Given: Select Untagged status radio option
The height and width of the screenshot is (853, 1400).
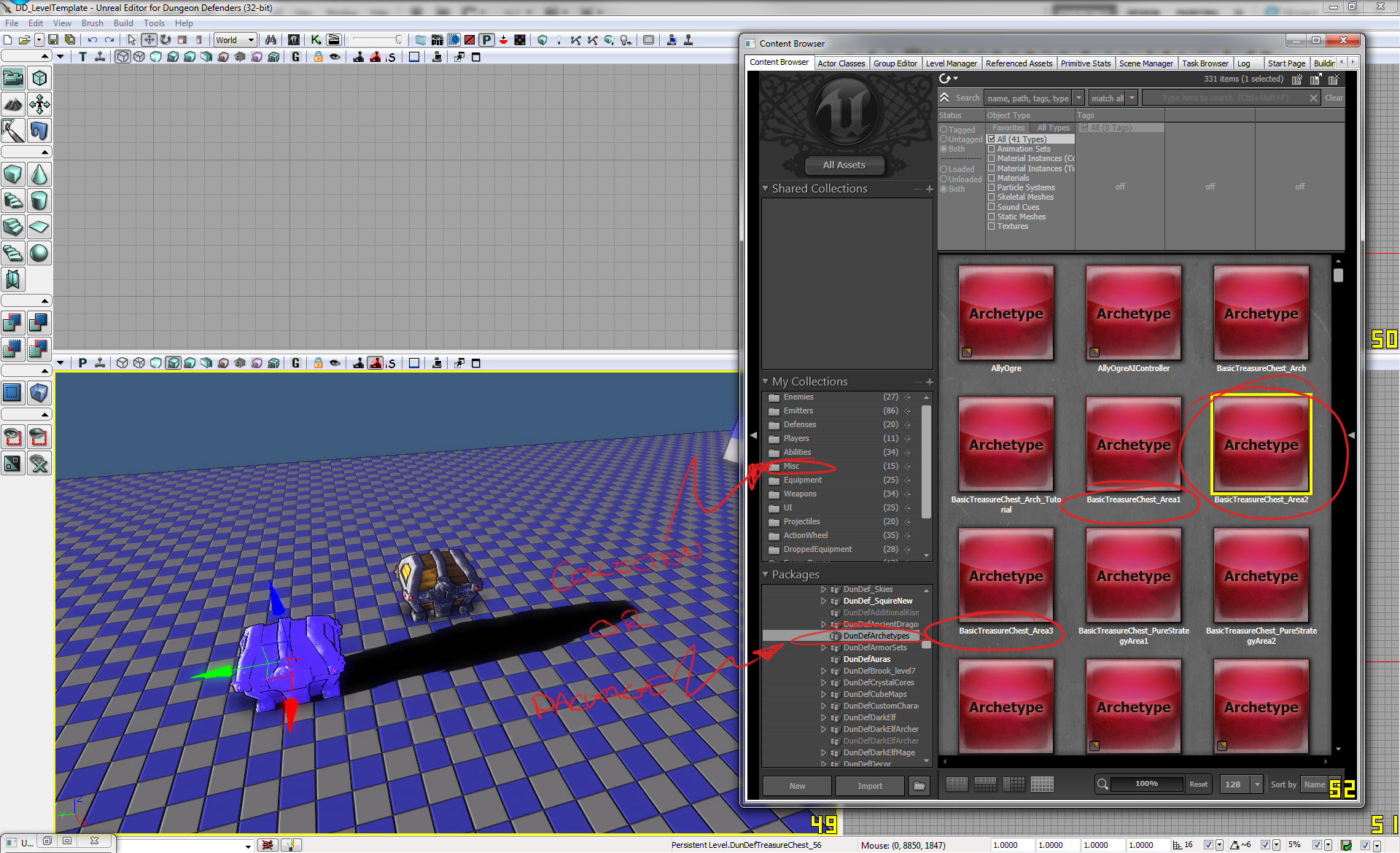Looking at the screenshot, I should tap(961, 139).
